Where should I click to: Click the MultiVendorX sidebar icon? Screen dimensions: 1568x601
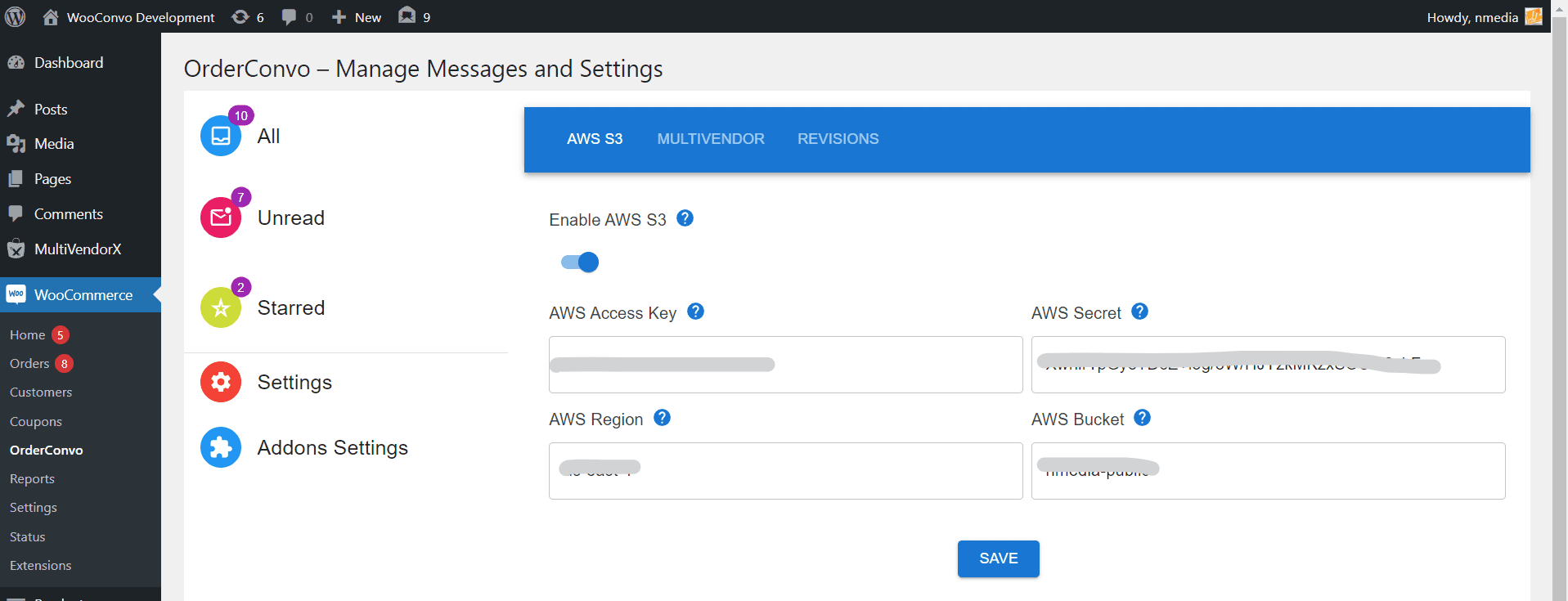tap(16, 249)
